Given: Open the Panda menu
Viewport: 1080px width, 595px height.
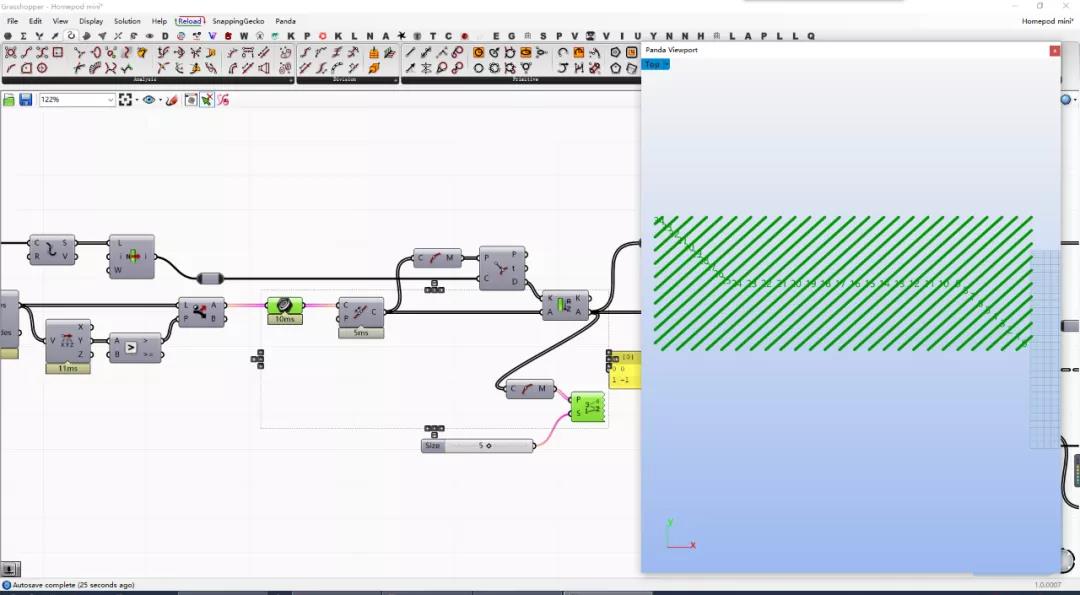Looking at the screenshot, I should pyautogui.click(x=285, y=21).
